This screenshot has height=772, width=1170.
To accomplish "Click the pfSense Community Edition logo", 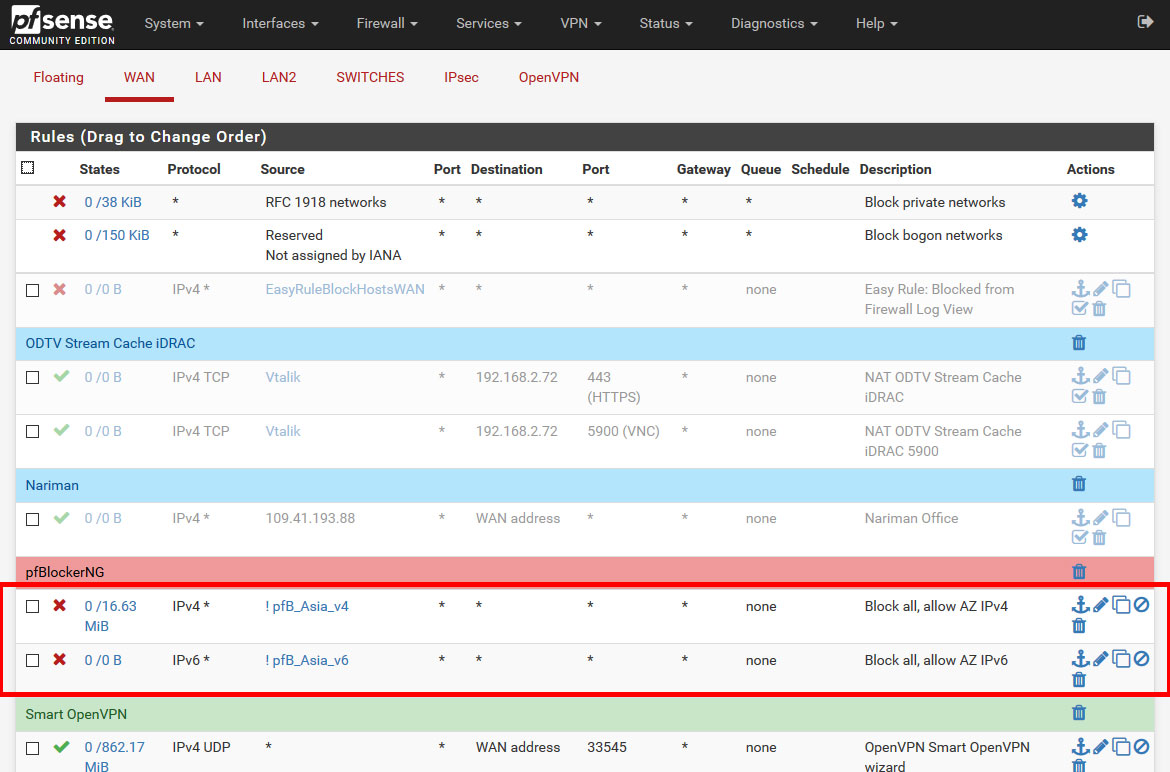I will point(62,24).
